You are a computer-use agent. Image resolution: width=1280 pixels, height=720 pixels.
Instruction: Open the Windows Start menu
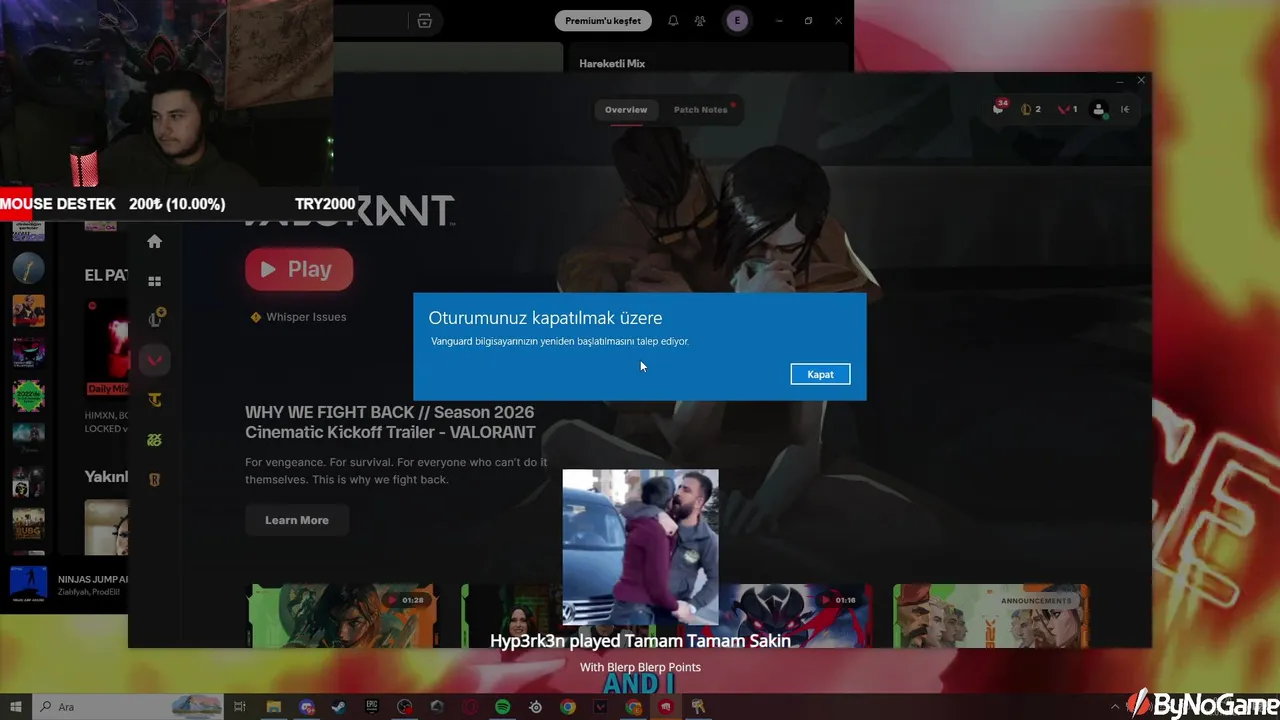(16, 707)
